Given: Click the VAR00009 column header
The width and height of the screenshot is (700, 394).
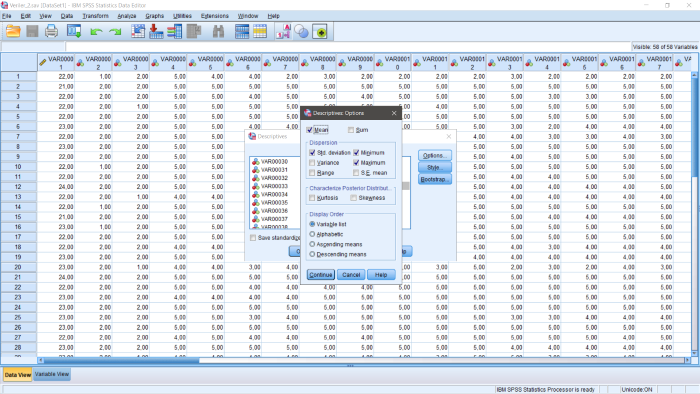Looking at the screenshot, I should click(355, 63).
